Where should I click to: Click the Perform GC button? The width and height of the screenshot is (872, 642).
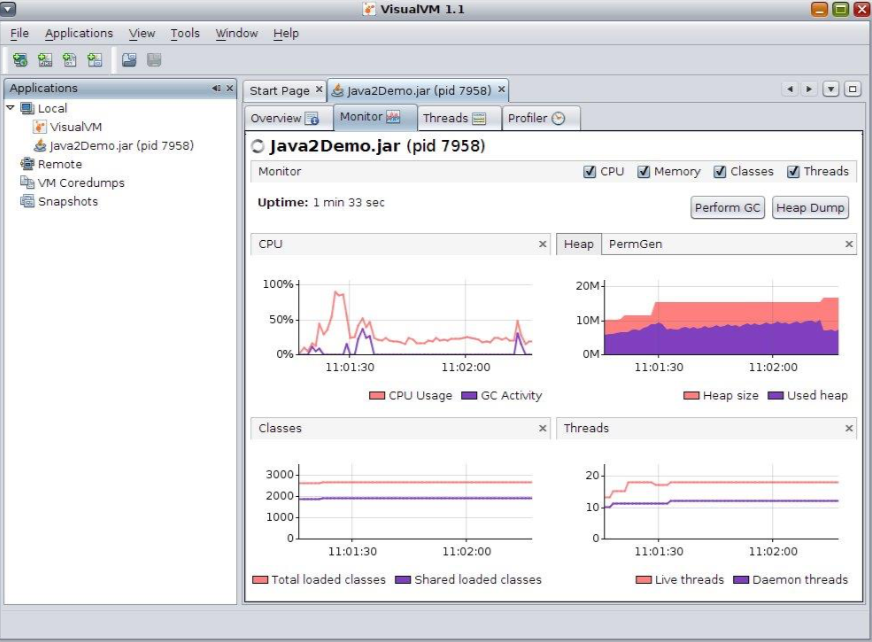[x=727, y=208]
